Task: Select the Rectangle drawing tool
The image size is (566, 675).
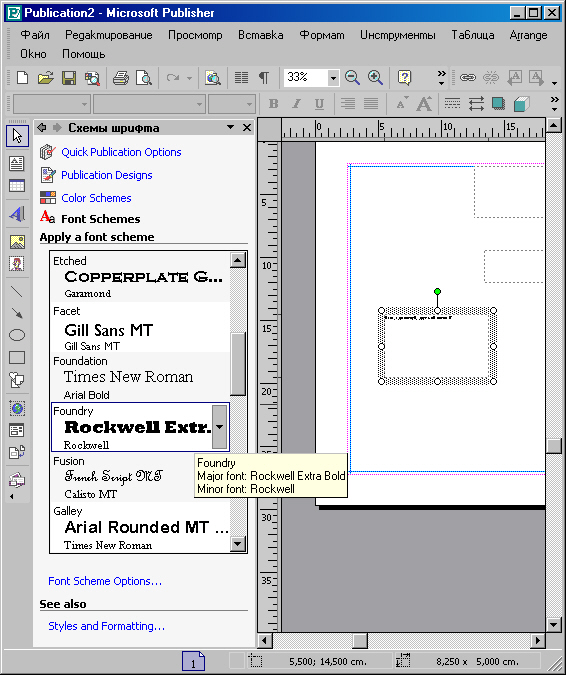Action: coord(17,357)
